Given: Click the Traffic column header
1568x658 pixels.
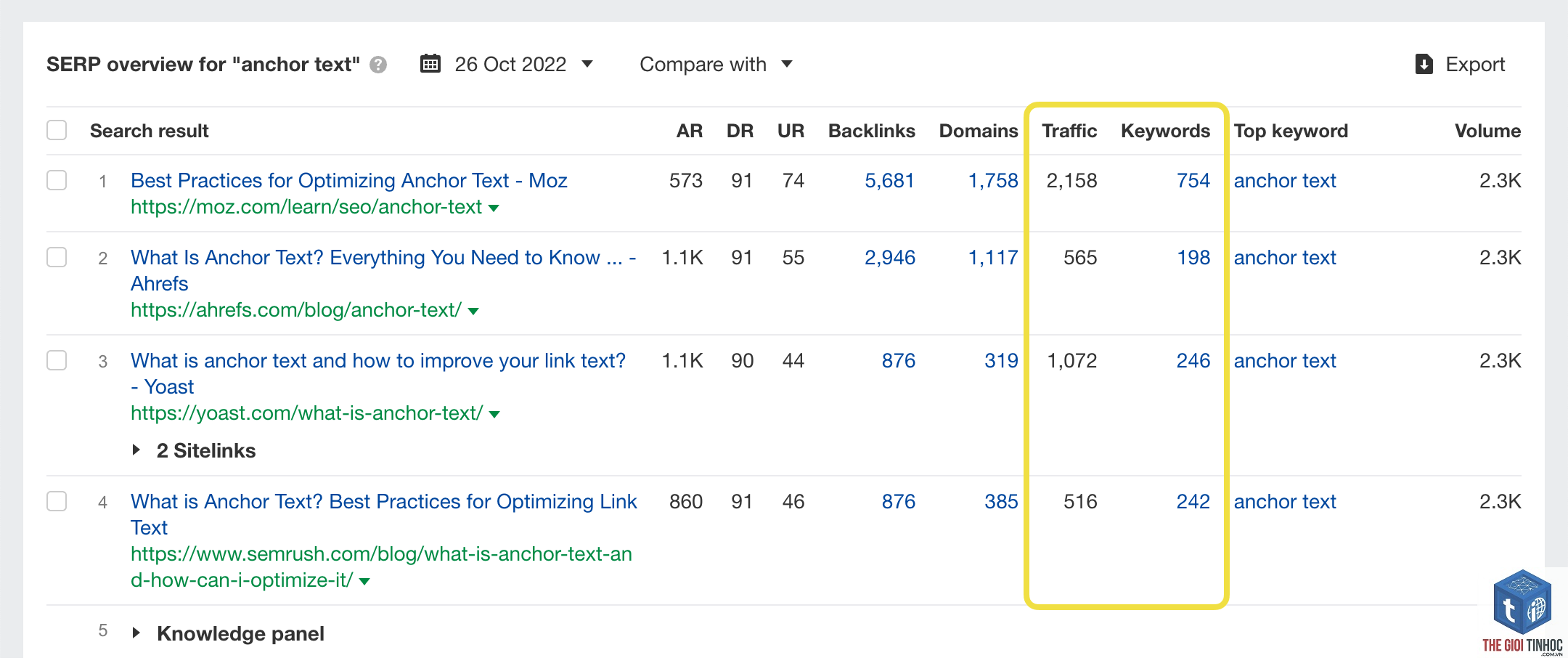Looking at the screenshot, I should pyautogui.click(x=1069, y=131).
